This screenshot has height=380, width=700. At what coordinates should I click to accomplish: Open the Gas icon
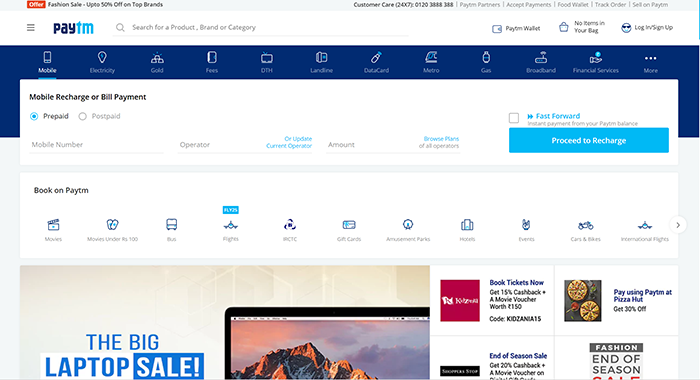[x=486, y=58]
